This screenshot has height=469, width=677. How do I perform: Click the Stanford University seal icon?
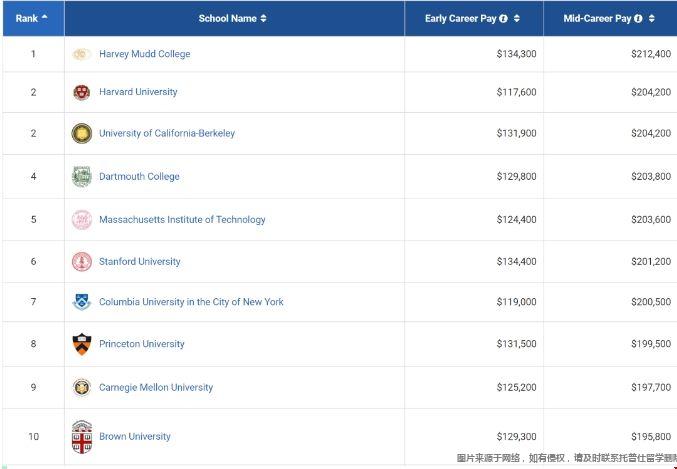[82, 262]
